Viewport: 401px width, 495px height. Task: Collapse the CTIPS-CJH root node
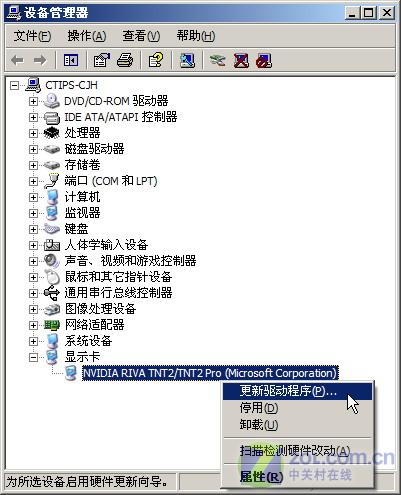click(x=14, y=85)
